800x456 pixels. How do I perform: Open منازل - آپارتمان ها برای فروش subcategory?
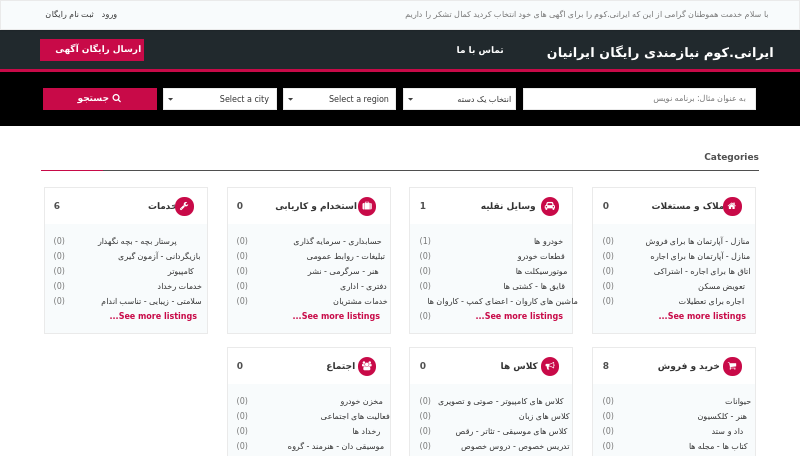pos(697,241)
